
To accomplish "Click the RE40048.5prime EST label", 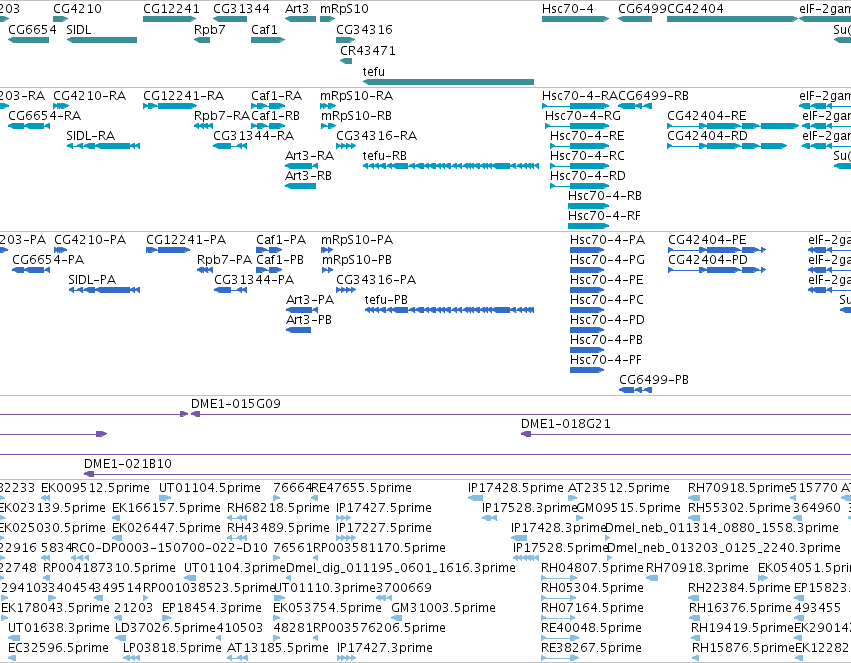I will [x=592, y=628].
